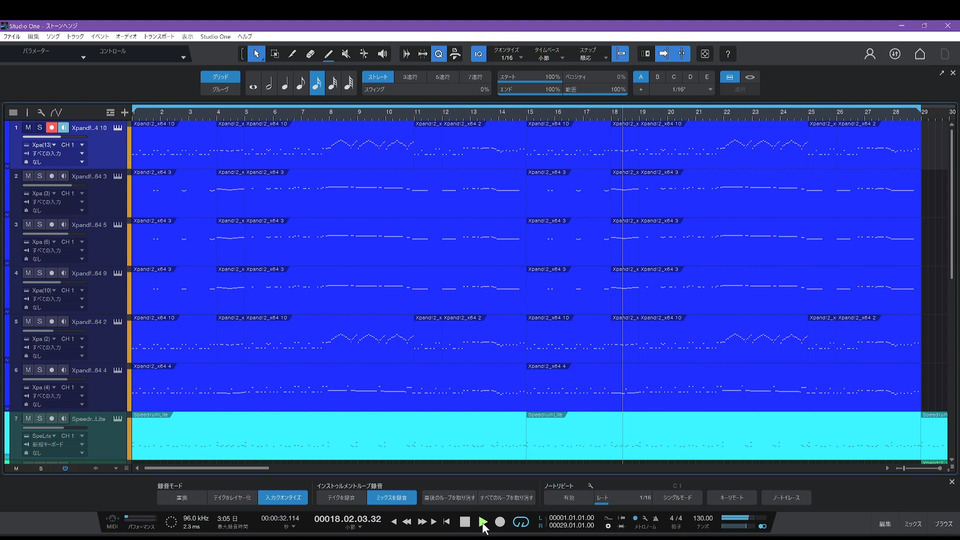Viewport: 960px width, 540px height.
Task: Select the Arrow tool in the toolbar
Action: click(256, 54)
